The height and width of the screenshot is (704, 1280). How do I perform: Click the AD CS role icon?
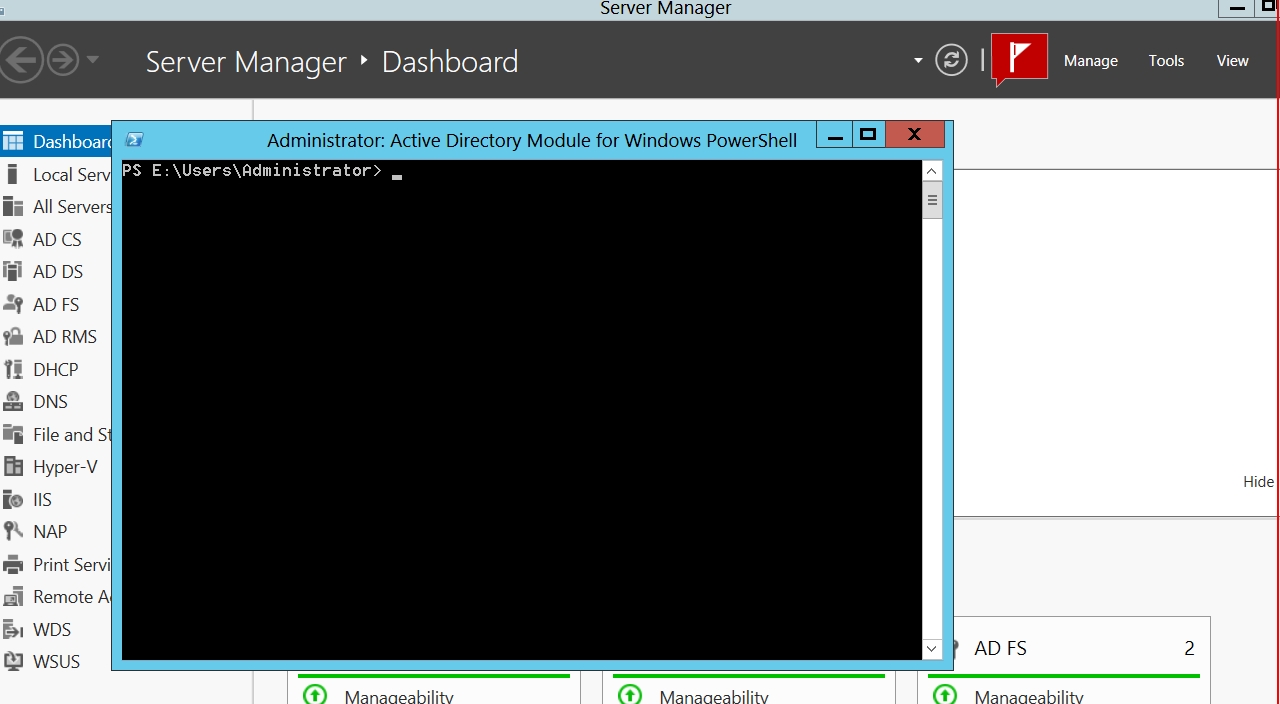pyautogui.click(x=13, y=239)
